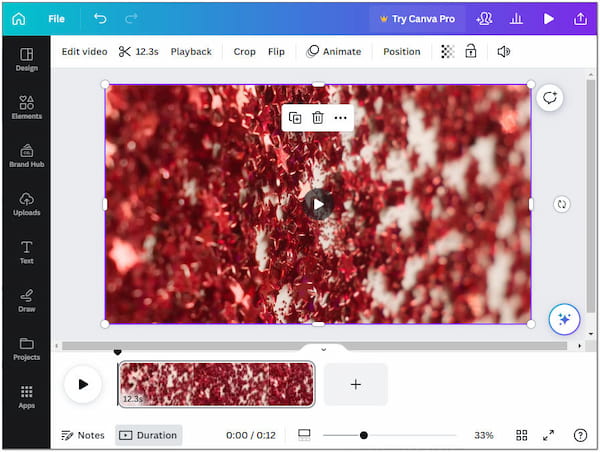Open the insights bar chart icon
This screenshot has width=600, height=452.
(x=516, y=19)
